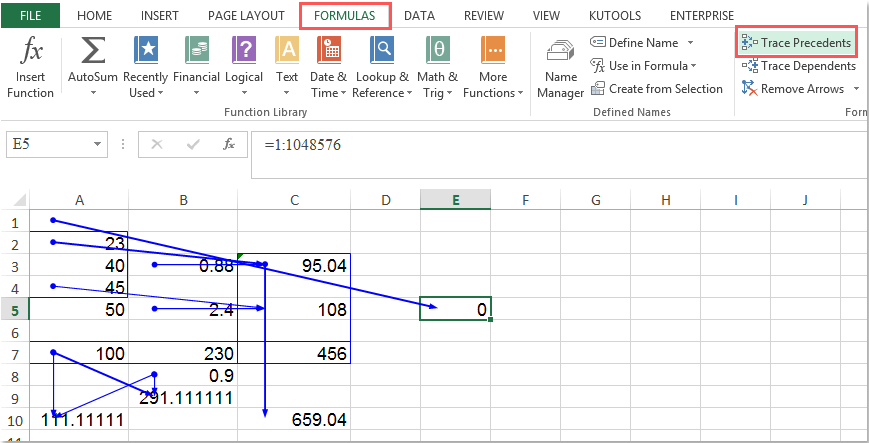Open the Recently Used functions icon

(x=146, y=50)
